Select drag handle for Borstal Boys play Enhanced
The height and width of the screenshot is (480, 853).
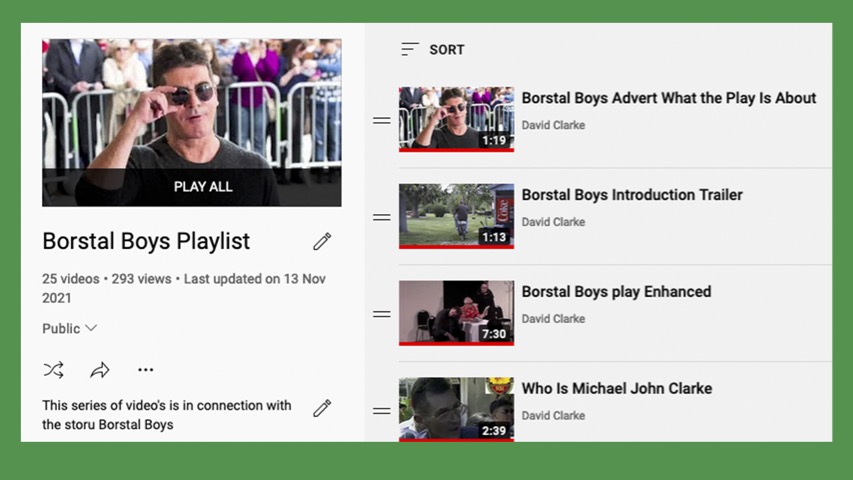click(x=382, y=314)
